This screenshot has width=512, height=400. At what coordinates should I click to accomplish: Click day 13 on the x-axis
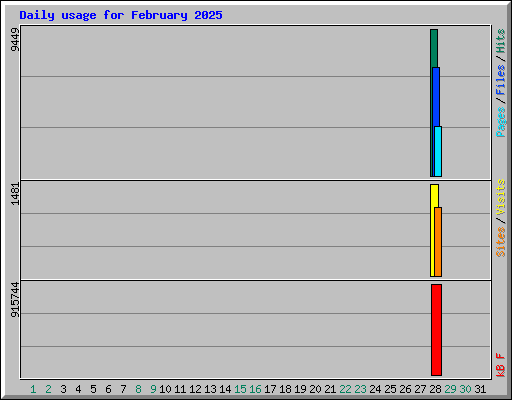click(210, 389)
